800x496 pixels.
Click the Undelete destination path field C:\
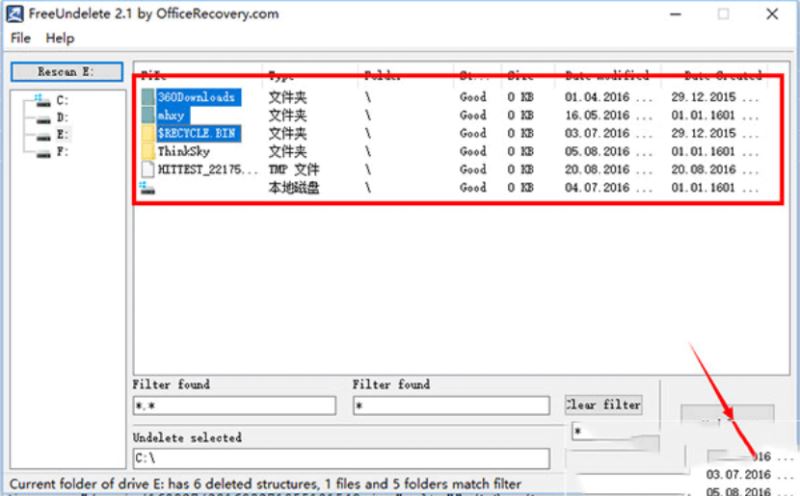[x=342, y=458]
